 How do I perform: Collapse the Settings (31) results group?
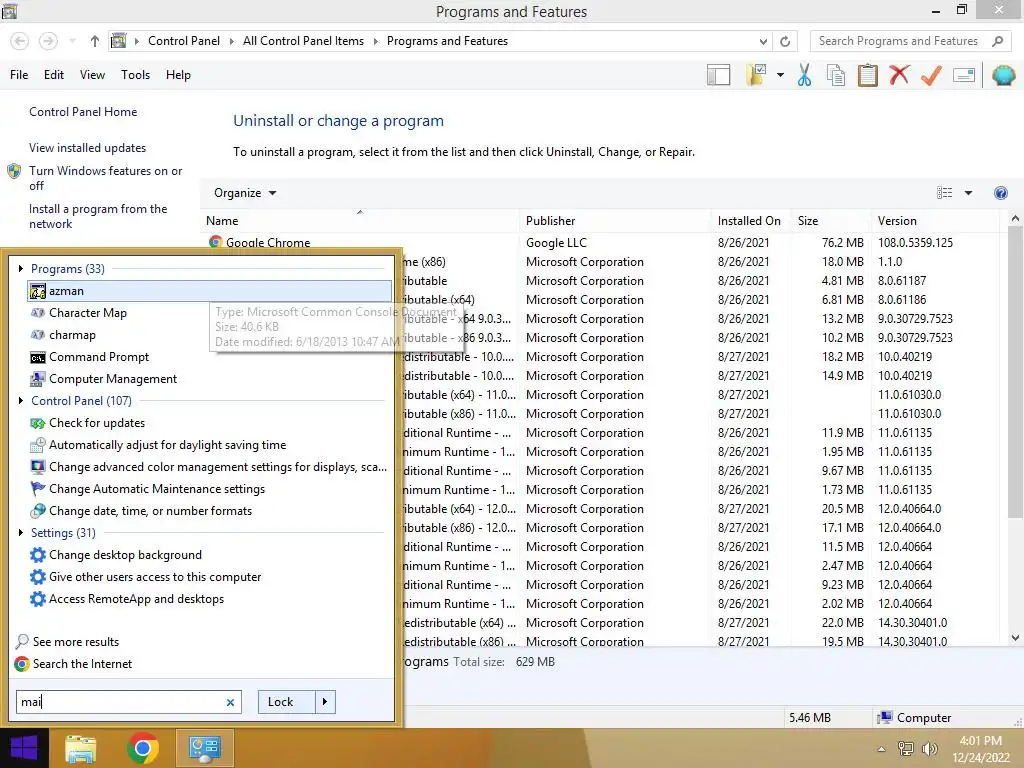coord(21,532)
